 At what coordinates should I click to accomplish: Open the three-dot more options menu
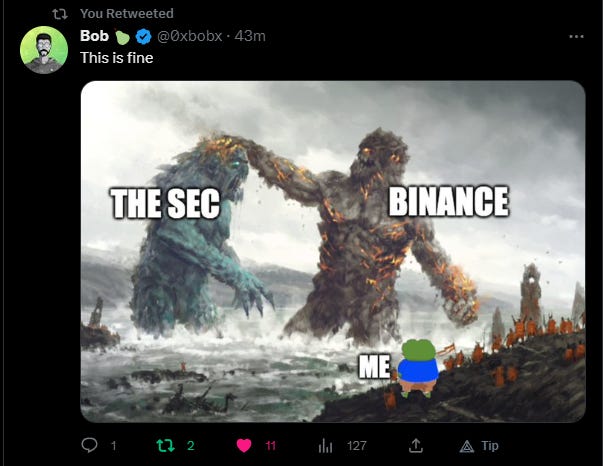pos(576,37)
